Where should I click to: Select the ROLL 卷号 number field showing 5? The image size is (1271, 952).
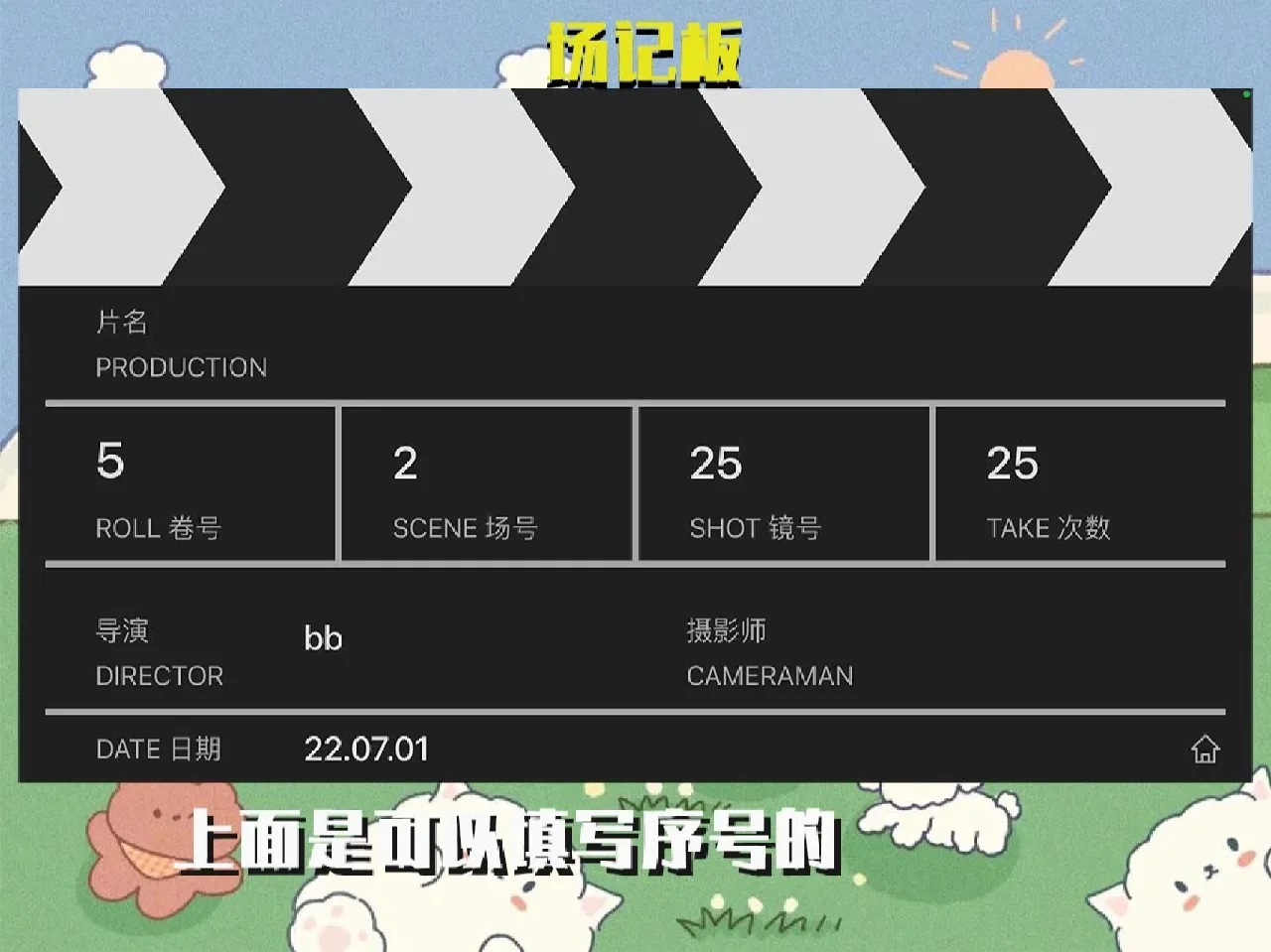click(109, 462)
